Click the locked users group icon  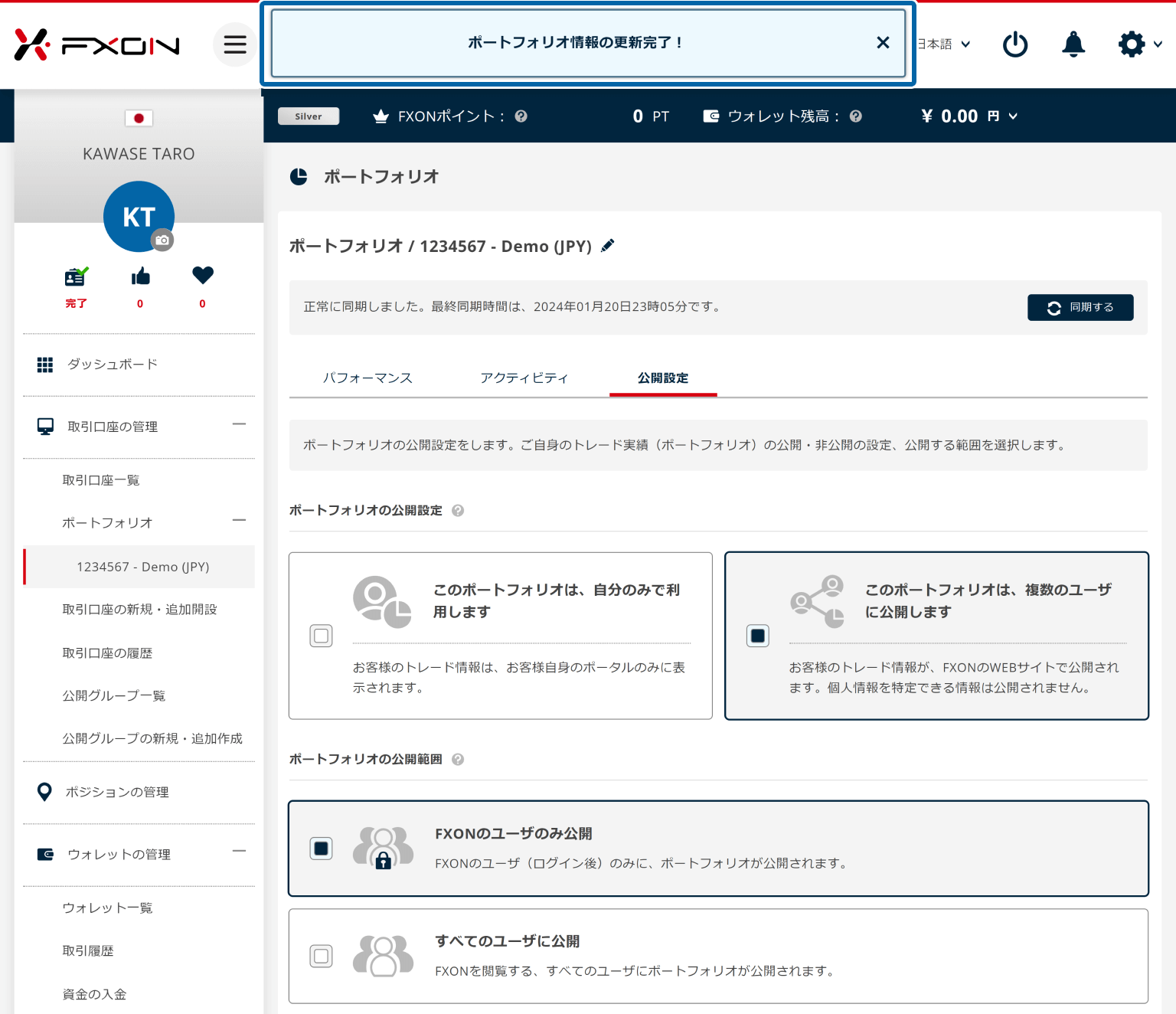[x=383, y=848]
